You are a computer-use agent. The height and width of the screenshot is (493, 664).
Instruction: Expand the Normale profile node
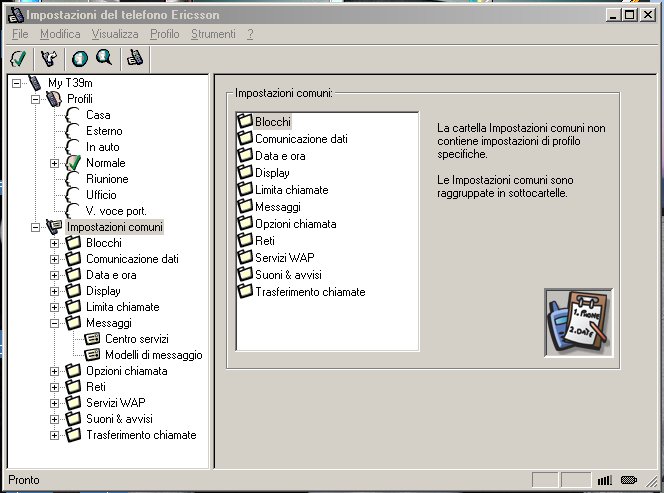(54, 163)
